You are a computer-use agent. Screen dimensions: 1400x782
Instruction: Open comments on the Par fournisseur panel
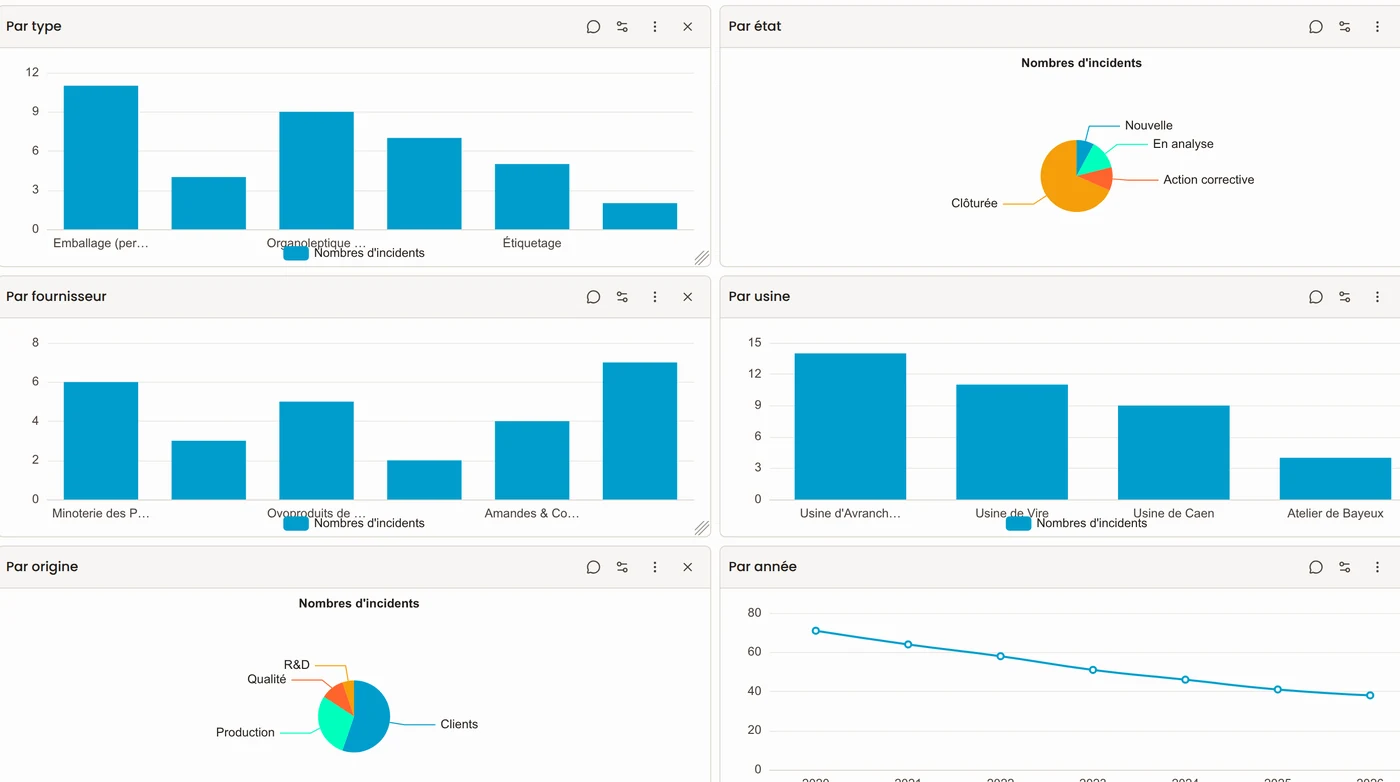pos(593,297)
